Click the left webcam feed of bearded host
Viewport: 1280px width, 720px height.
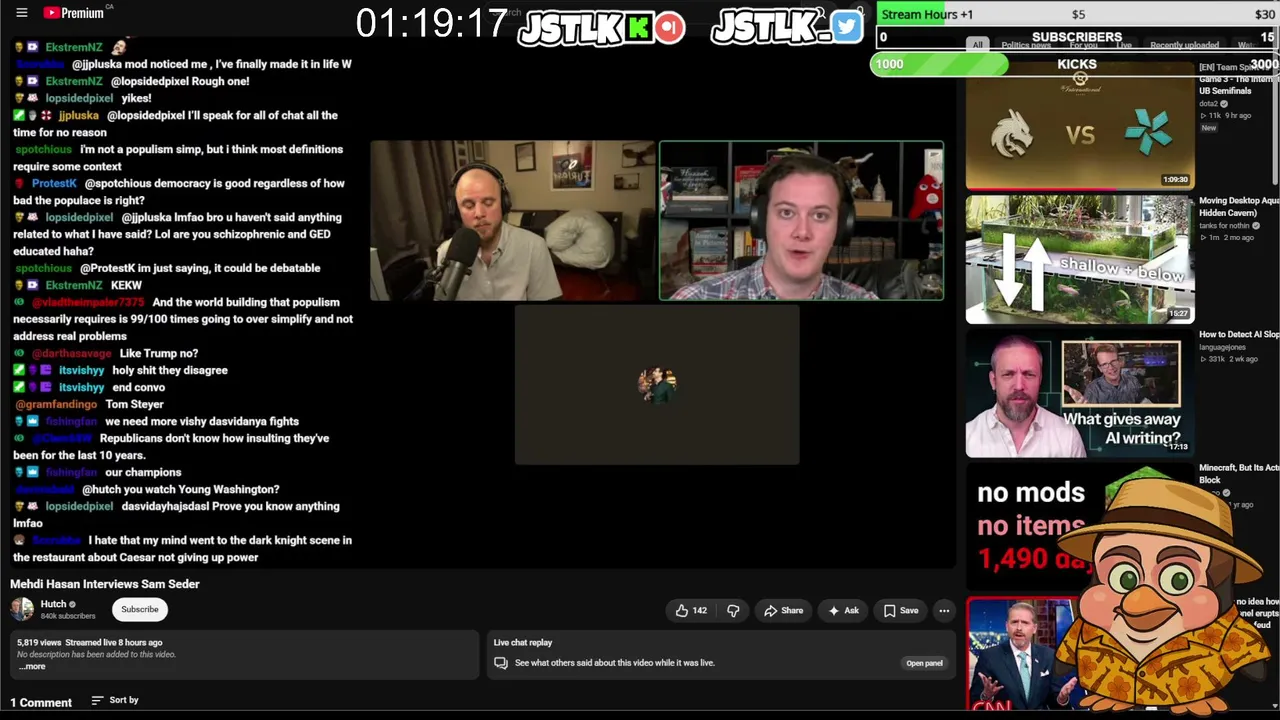click(x=513, y=221)
